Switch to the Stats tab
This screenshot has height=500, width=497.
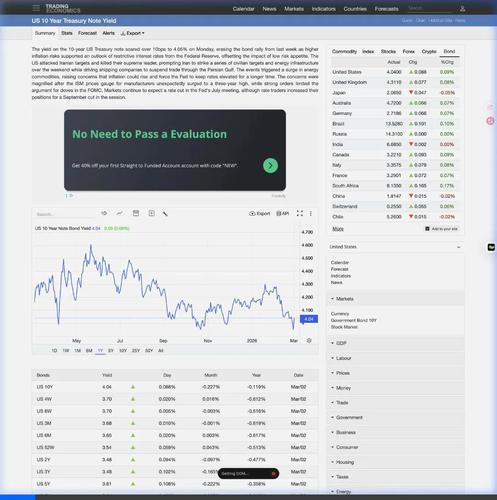[x=67, y=33]
